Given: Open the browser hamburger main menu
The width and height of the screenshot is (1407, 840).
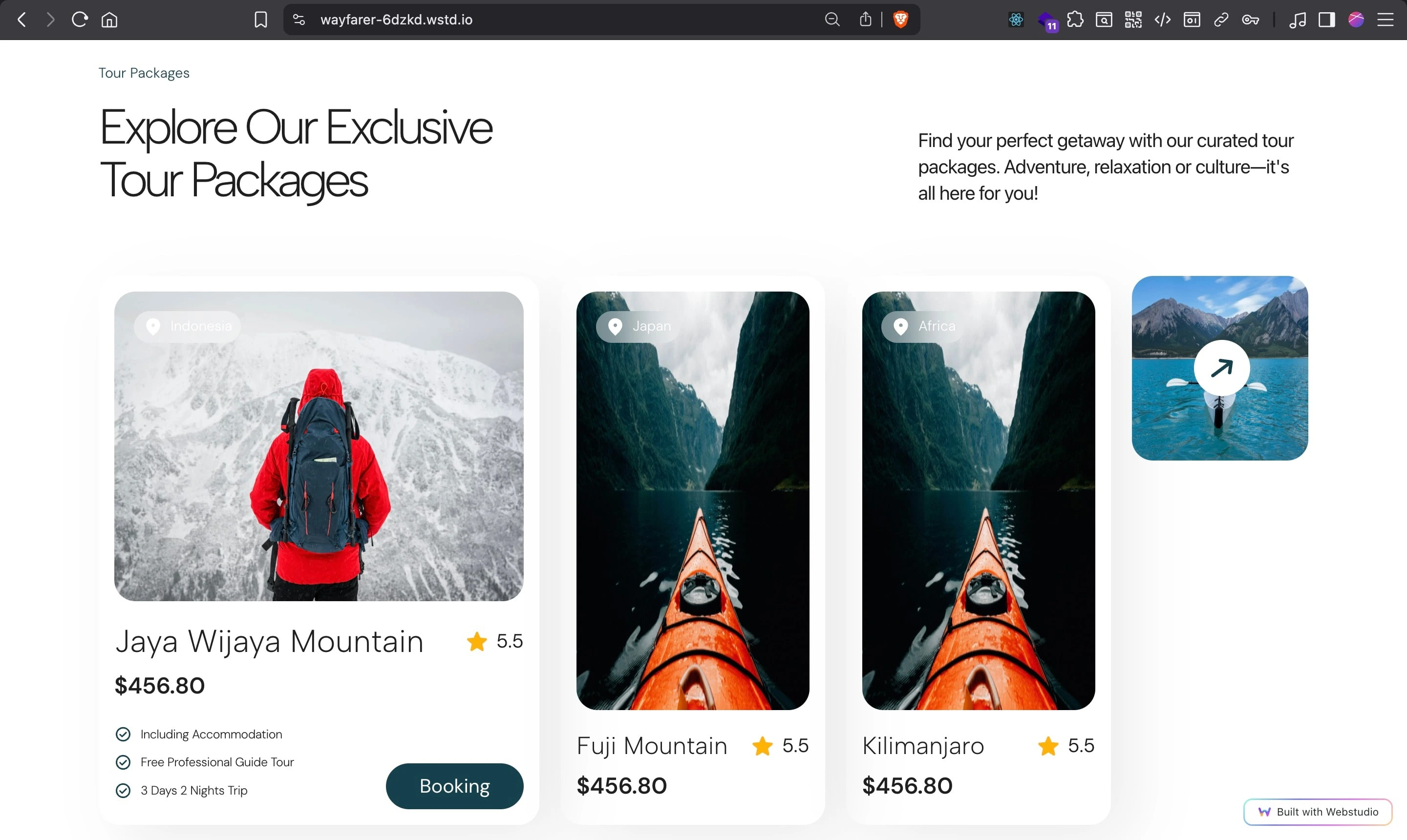Looking at the screenshot, I should pos(1385,20).
